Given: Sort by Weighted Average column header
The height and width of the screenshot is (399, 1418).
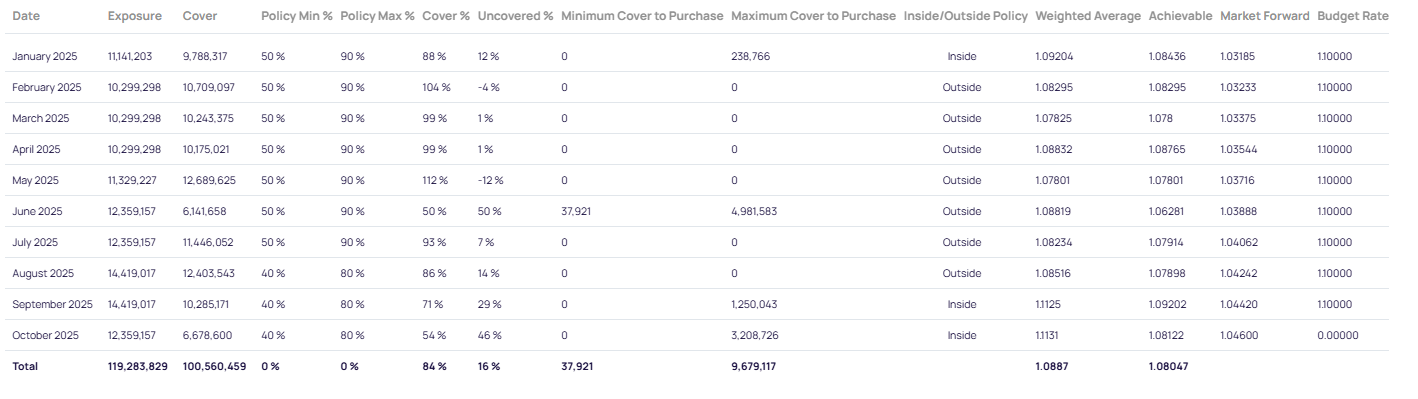Looking at the screenshot, I should point(1087,17).
